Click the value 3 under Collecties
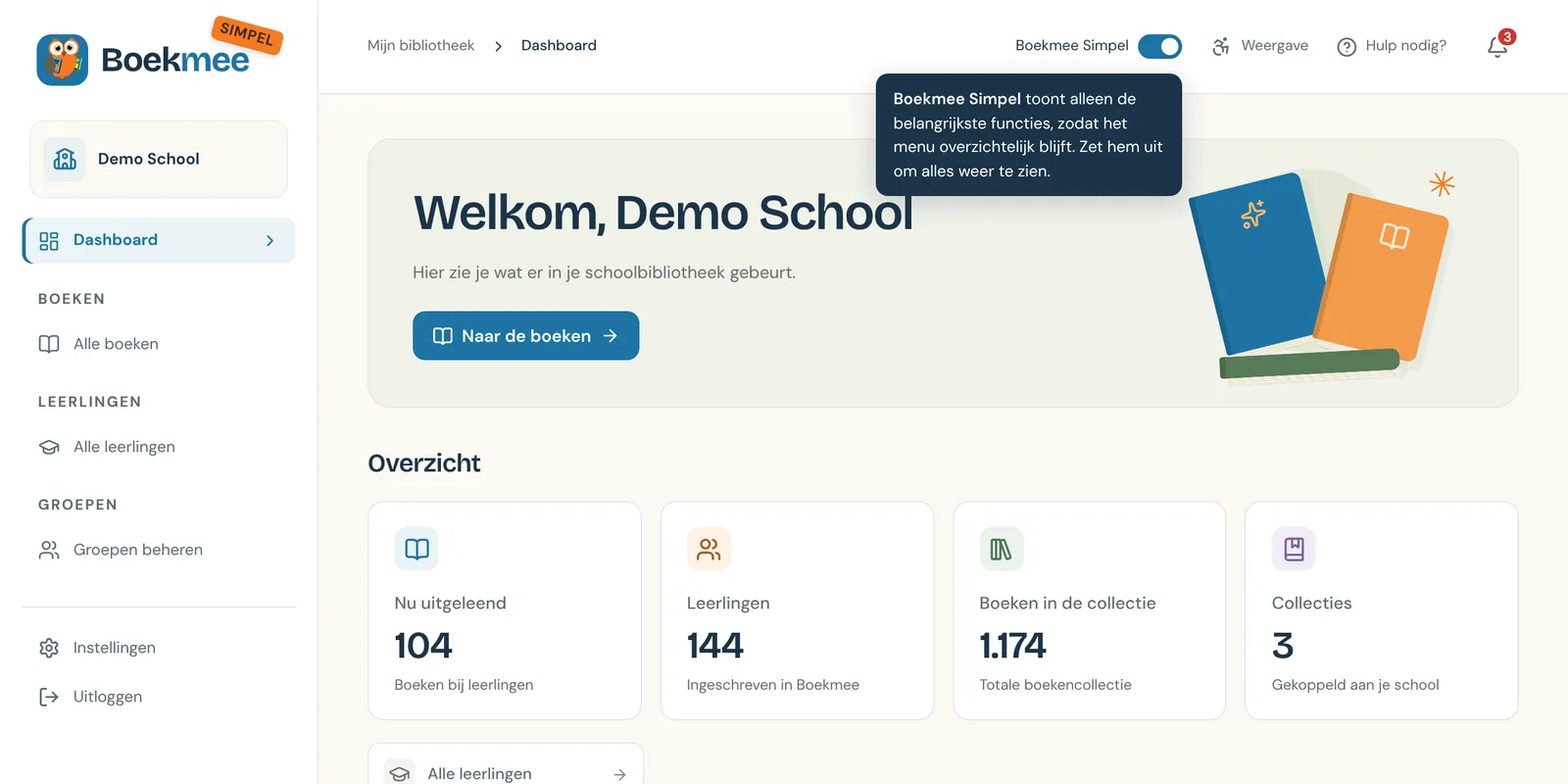The height and width of the screenshot is (784, 1568). pos(1283,646)
